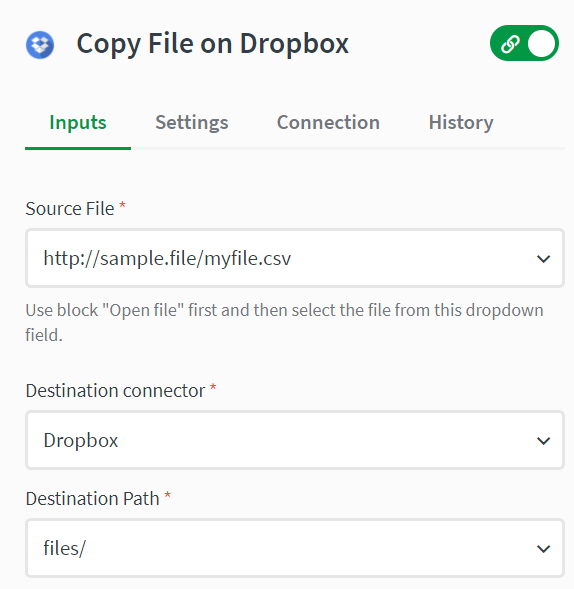Open the Source File dropdown field

click(x=295, y=258)
